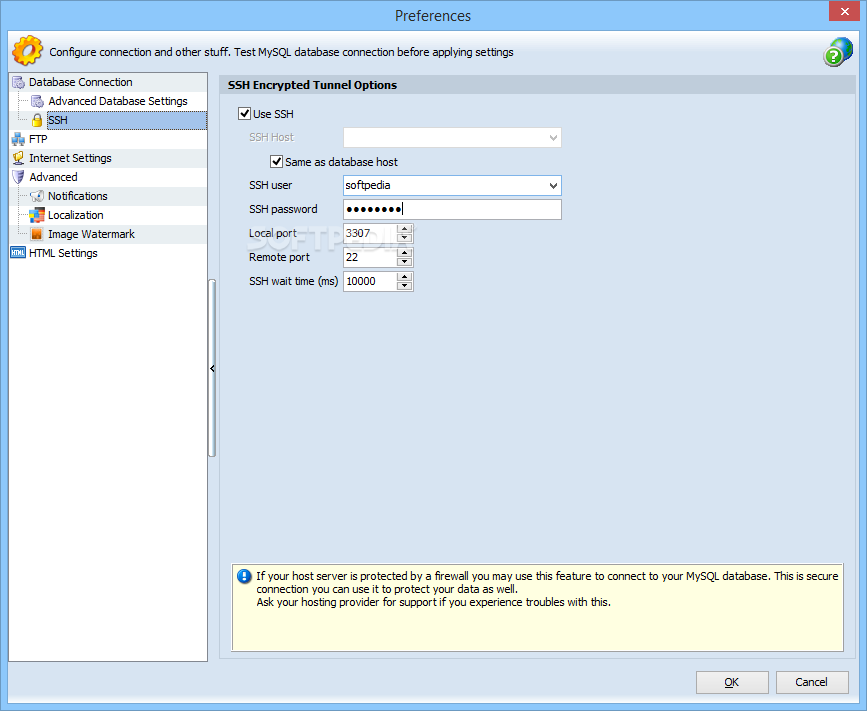Image resolution: width=867 pixels, height=711 pixels.
Task: Open the SSH user dropdown arrow
Action: 553,186
